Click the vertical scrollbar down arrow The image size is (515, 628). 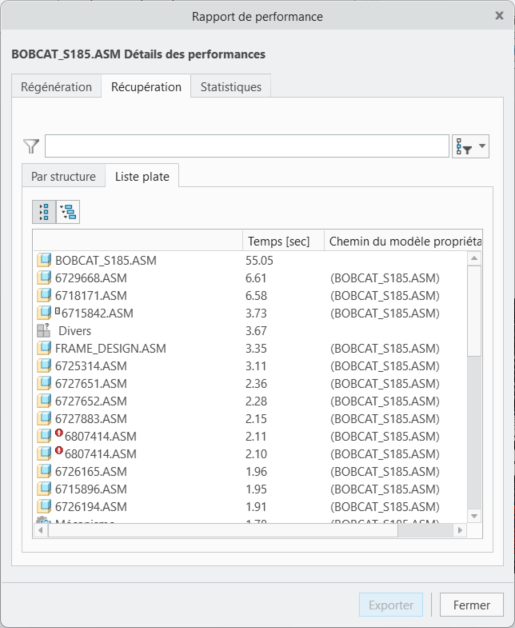click(x=474, y=516)
